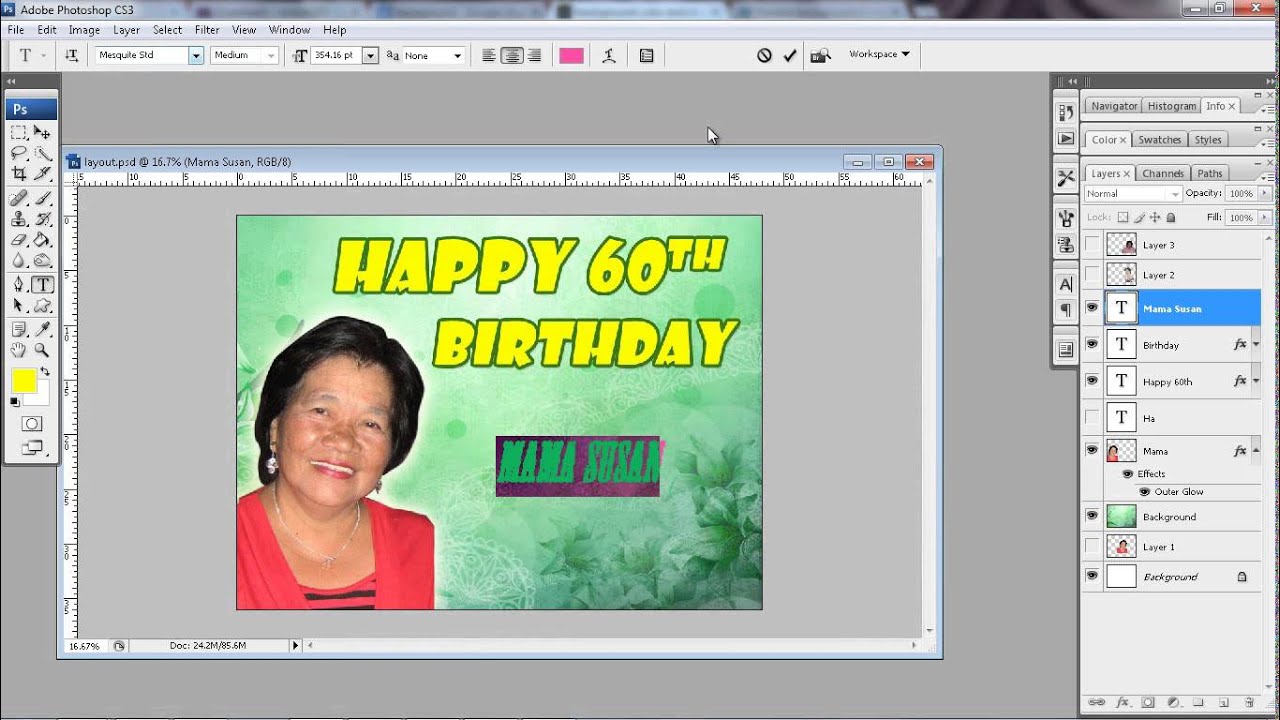Toggle Quick Mask mode in toolbox
Screen dimensions: 1280x720
click(31, 424)
